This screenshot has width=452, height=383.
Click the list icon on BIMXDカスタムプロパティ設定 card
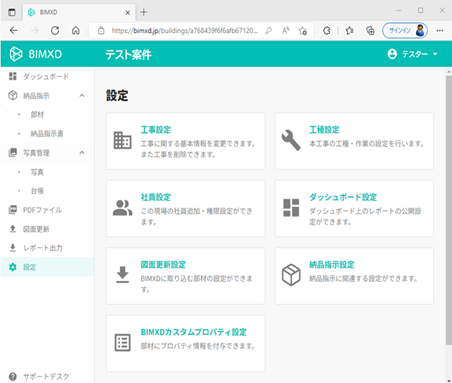pos(123,343)
